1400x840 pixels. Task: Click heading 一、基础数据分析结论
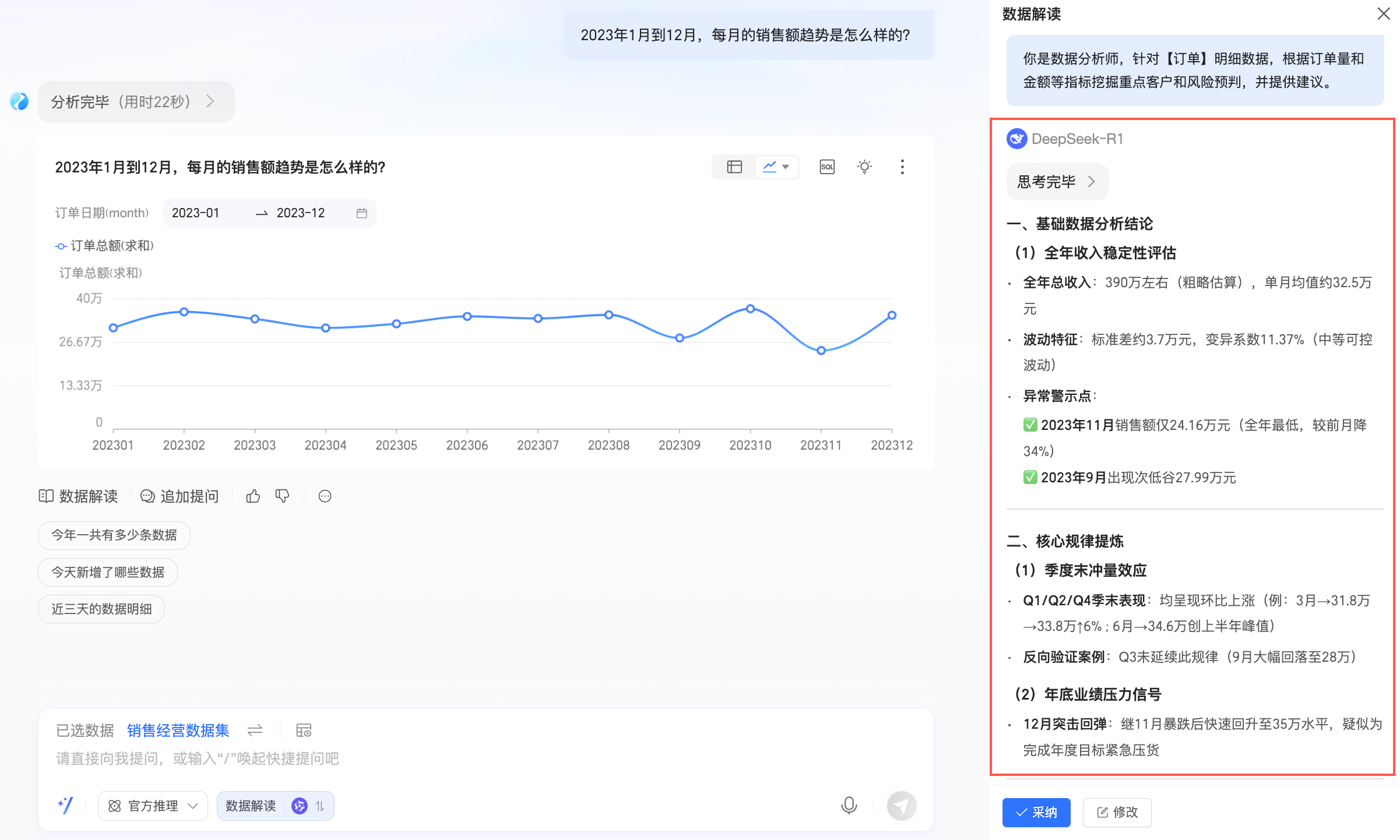[x=1079, y=224]
